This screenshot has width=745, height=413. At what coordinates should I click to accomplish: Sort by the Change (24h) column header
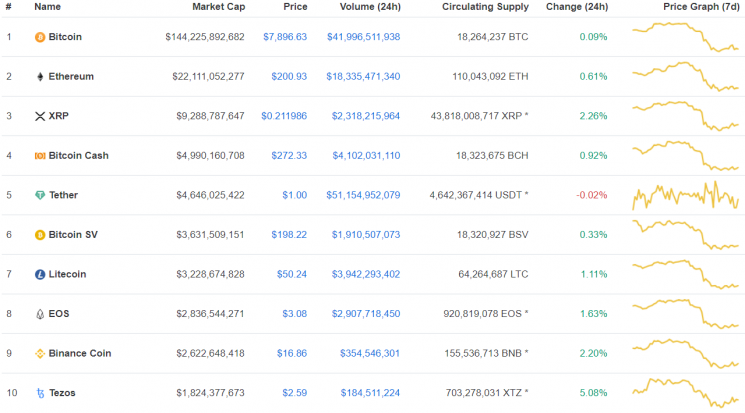click(x=577, y=7)
